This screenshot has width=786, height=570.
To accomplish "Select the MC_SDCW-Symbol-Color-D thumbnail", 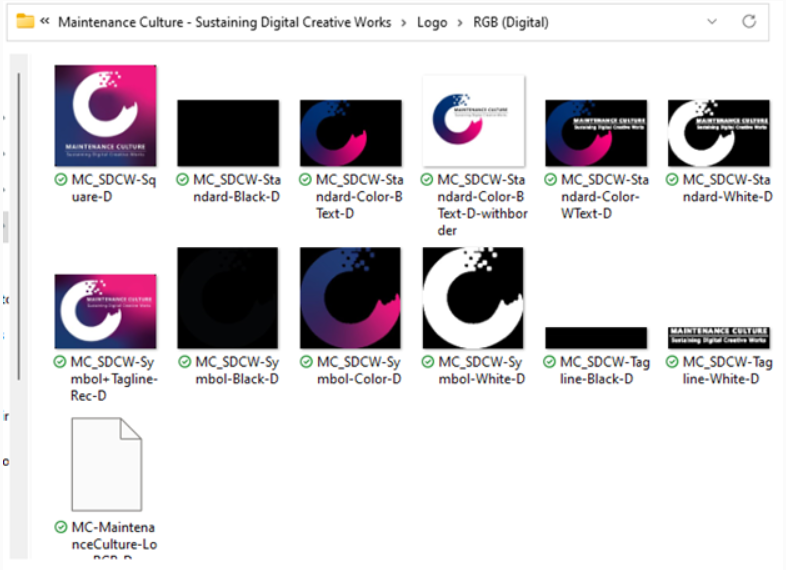I will pos(350,298).
